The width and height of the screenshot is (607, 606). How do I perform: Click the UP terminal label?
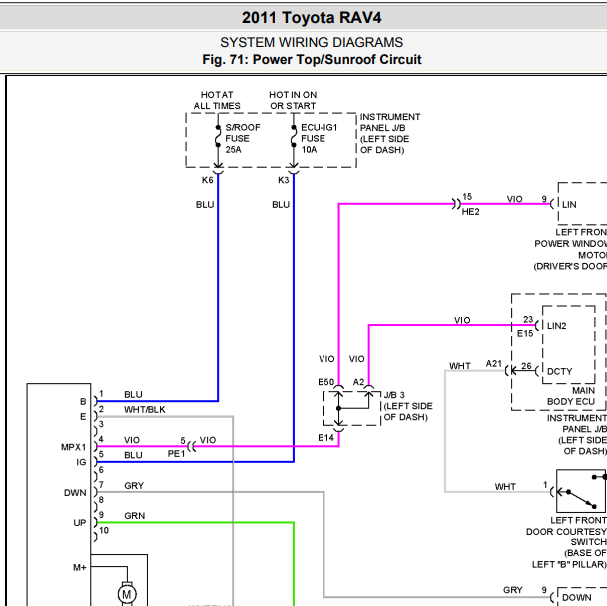80,523
